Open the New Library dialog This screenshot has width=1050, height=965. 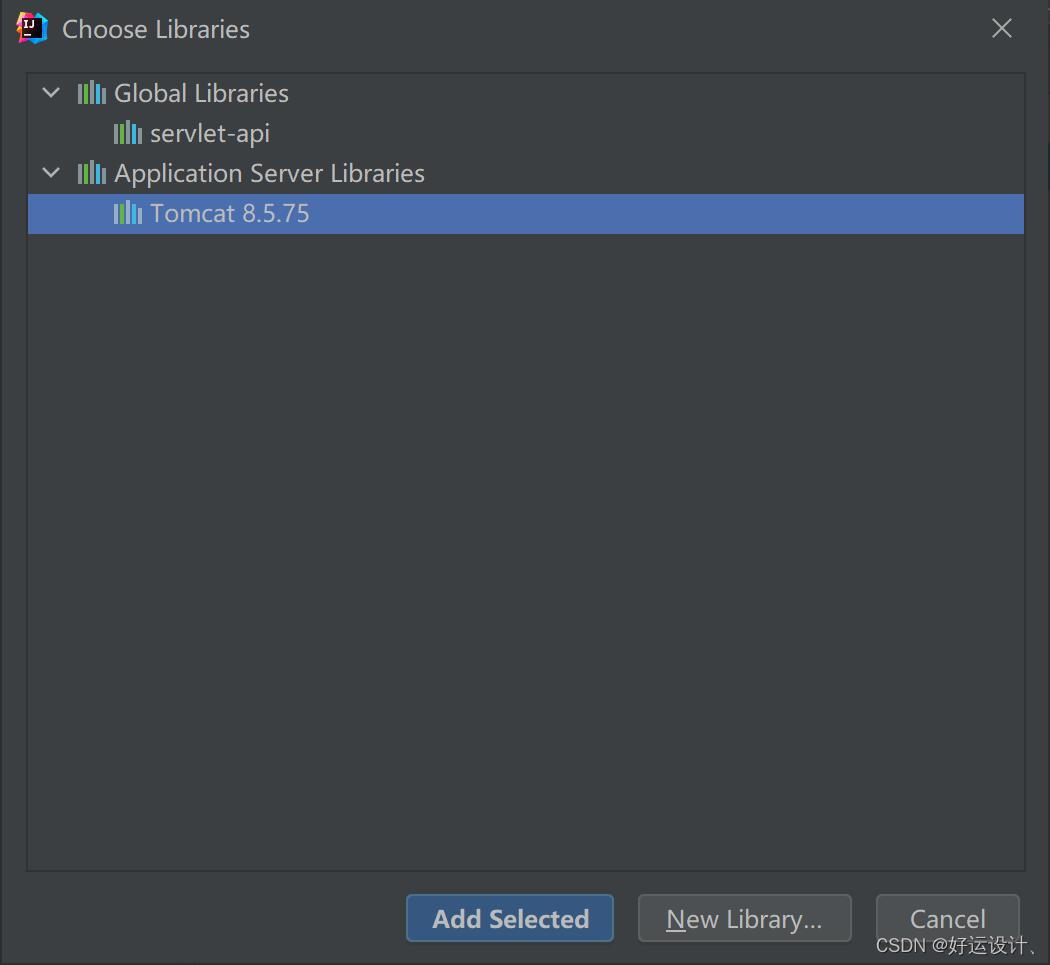744,918
